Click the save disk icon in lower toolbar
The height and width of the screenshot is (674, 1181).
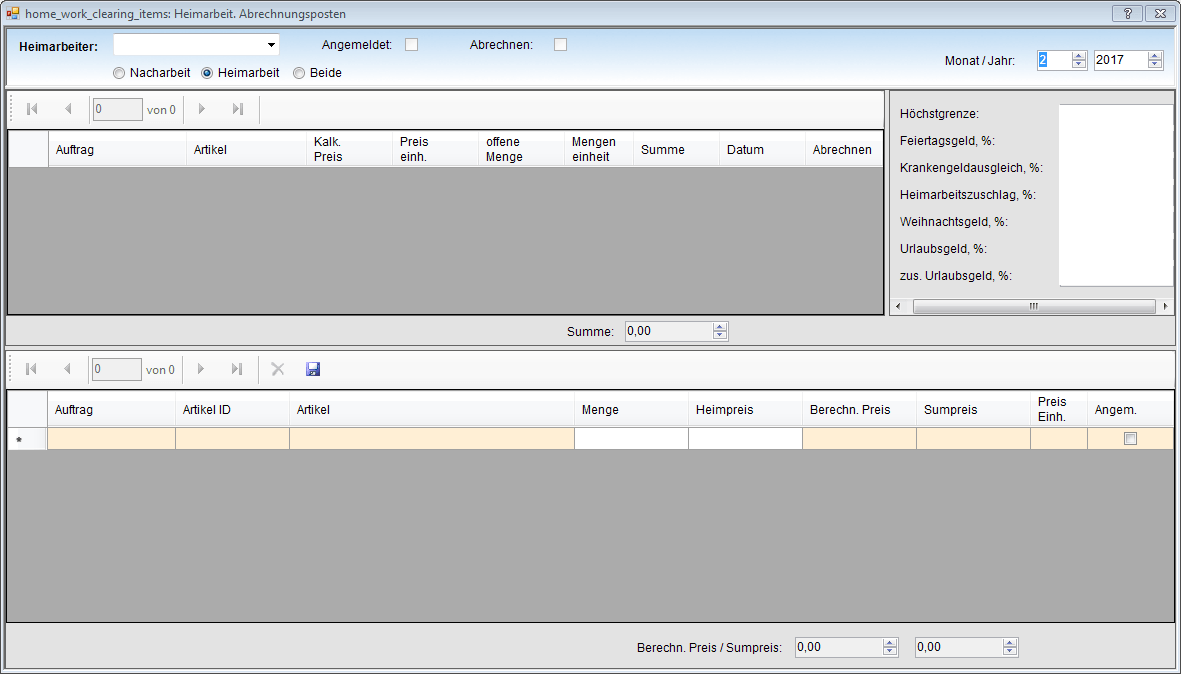(x=313, y=369)
